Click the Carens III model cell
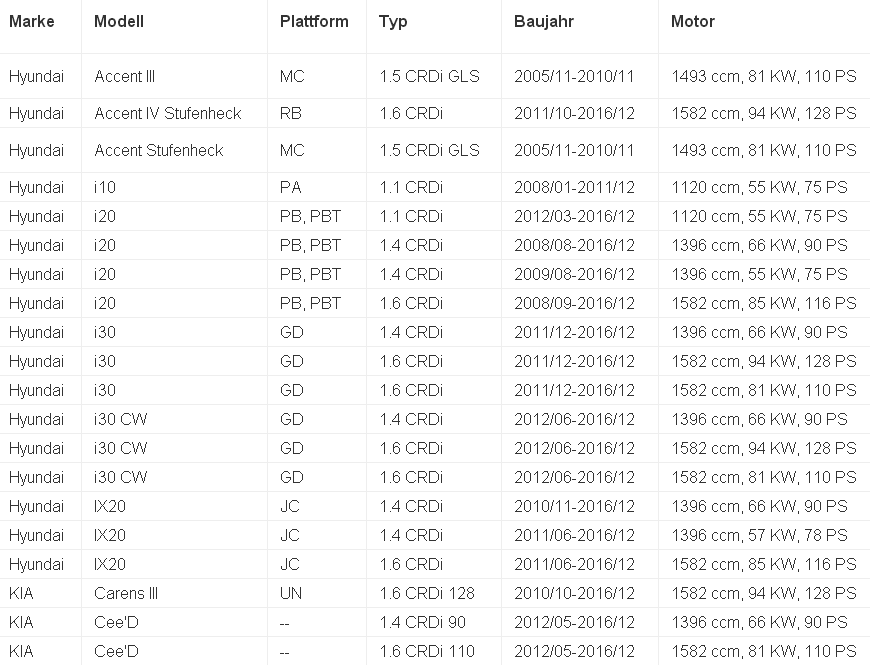Viewport: 870px width, 665px height. (x=126, y=593)
